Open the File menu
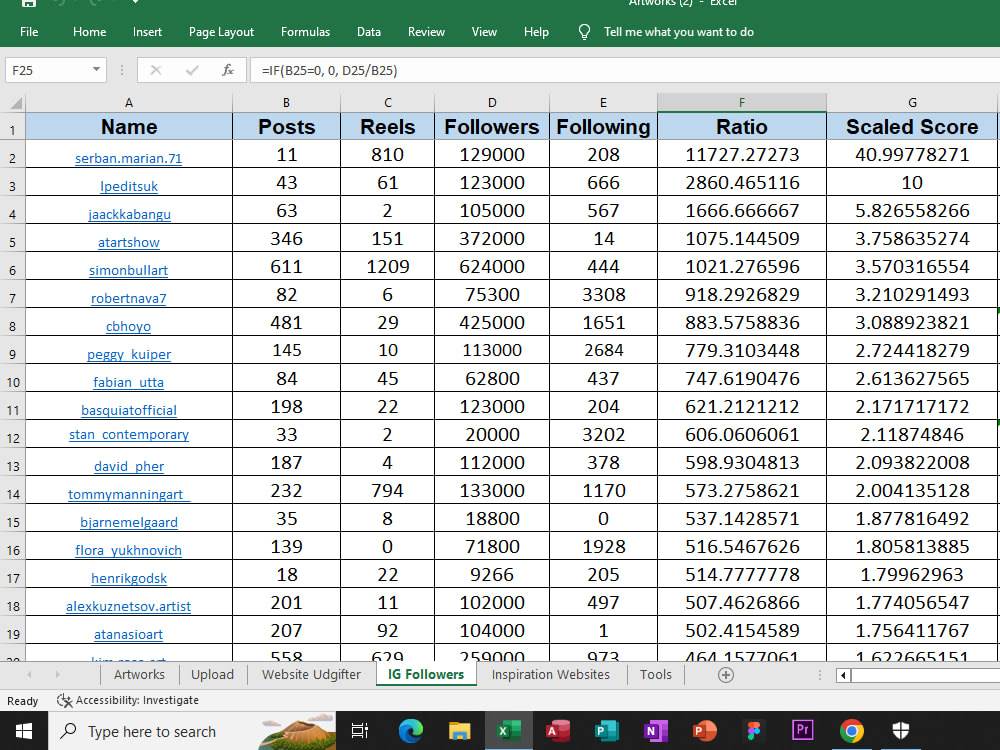The height and width of the screenshot is (750, 1000). [29, 32]
